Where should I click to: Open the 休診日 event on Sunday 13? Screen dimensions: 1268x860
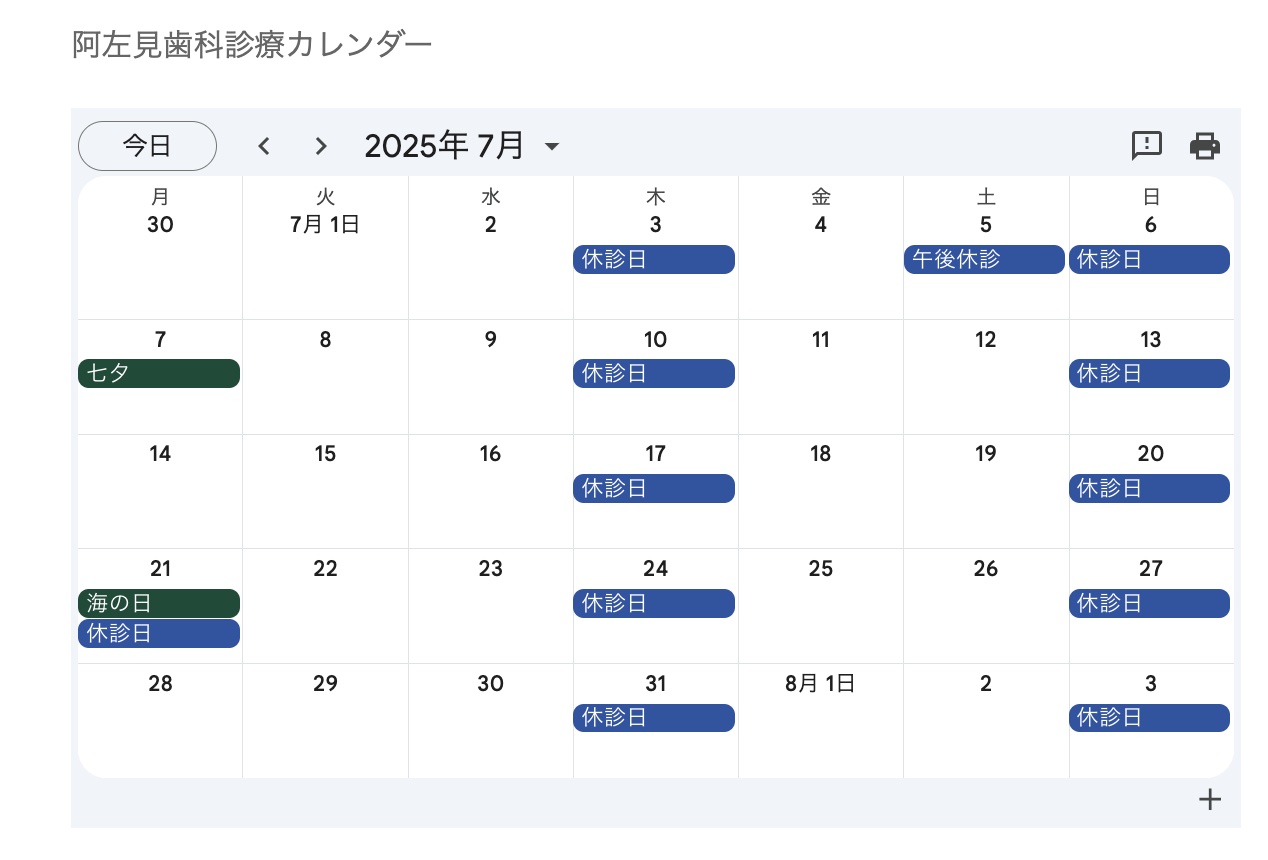click(x=1149, y=374)
